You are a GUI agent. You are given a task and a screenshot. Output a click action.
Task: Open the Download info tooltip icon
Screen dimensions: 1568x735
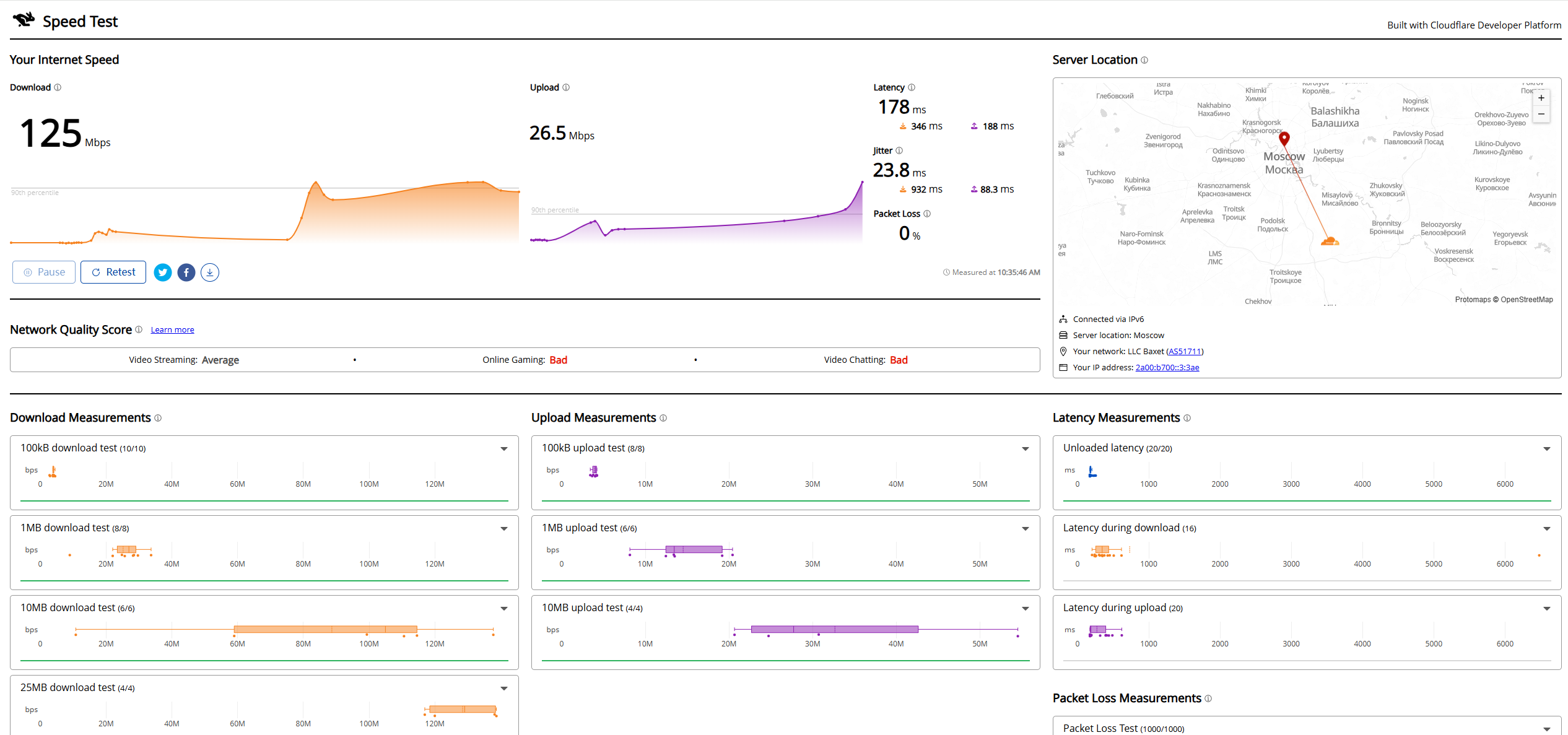58,87
